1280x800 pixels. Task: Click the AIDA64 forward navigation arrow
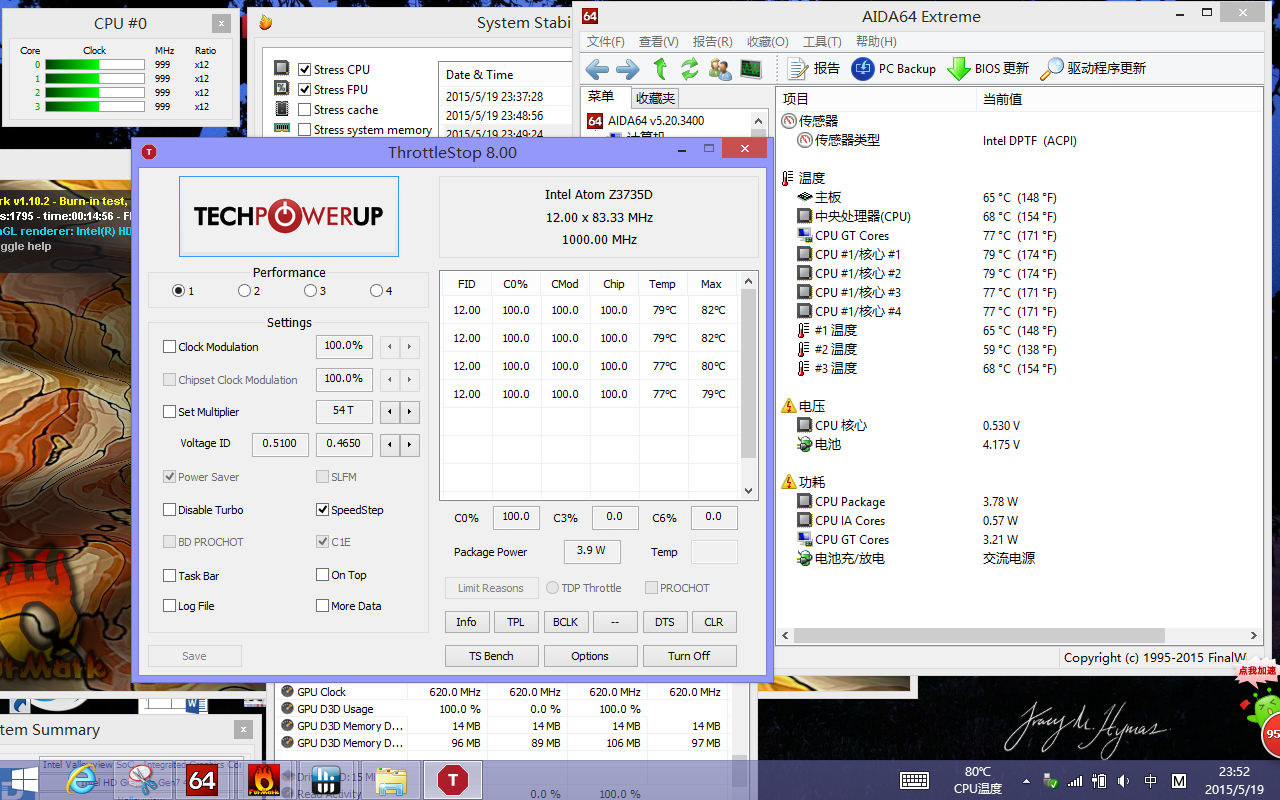[x=627, y=69]
